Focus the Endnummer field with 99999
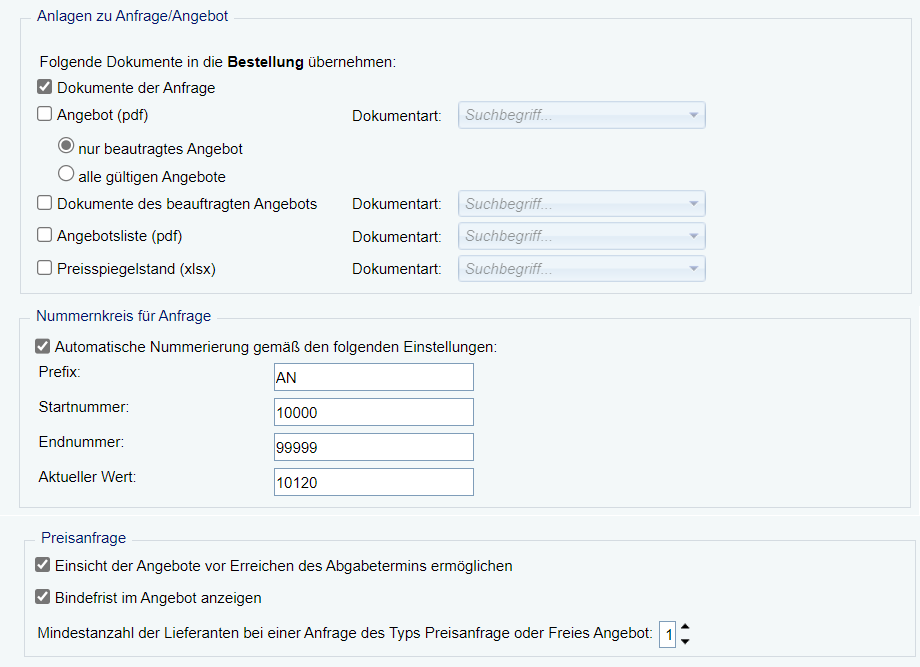The height and width of the screenshot is (667, 920). 373,447
